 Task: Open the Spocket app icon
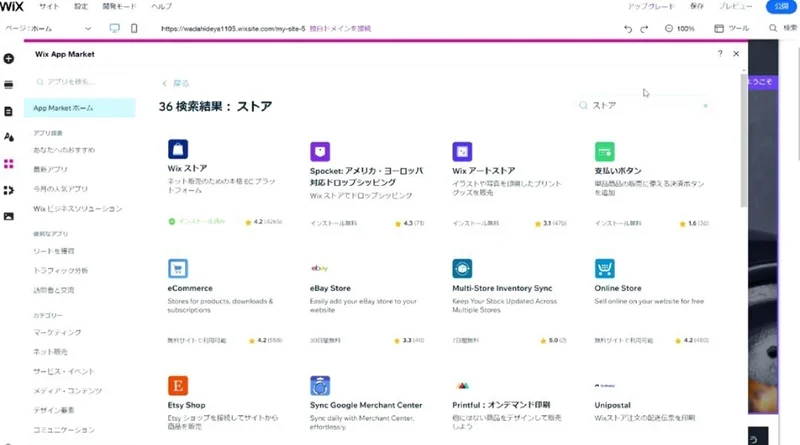tap(320, 152)
